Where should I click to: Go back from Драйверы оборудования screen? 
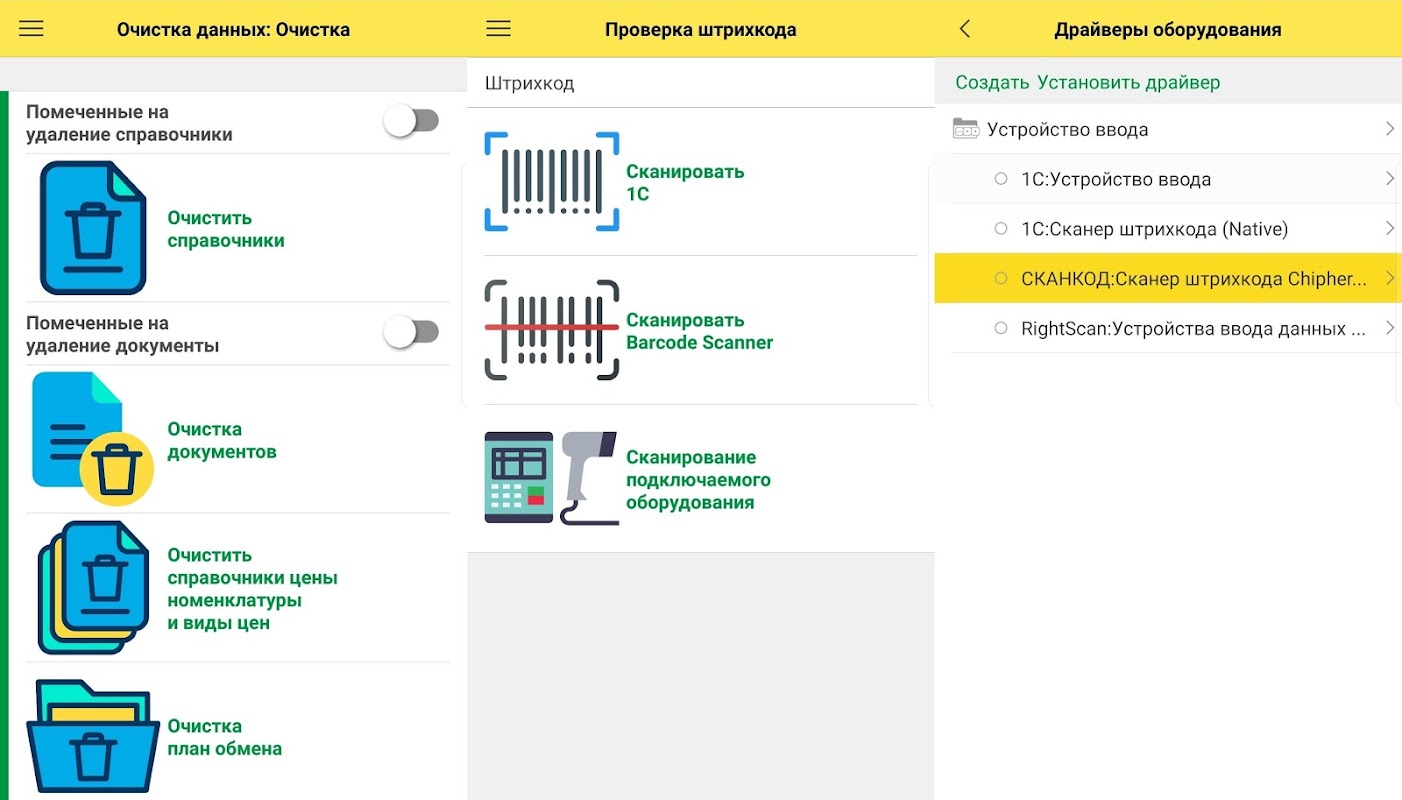pyautogui.click(x=965, y=29)
